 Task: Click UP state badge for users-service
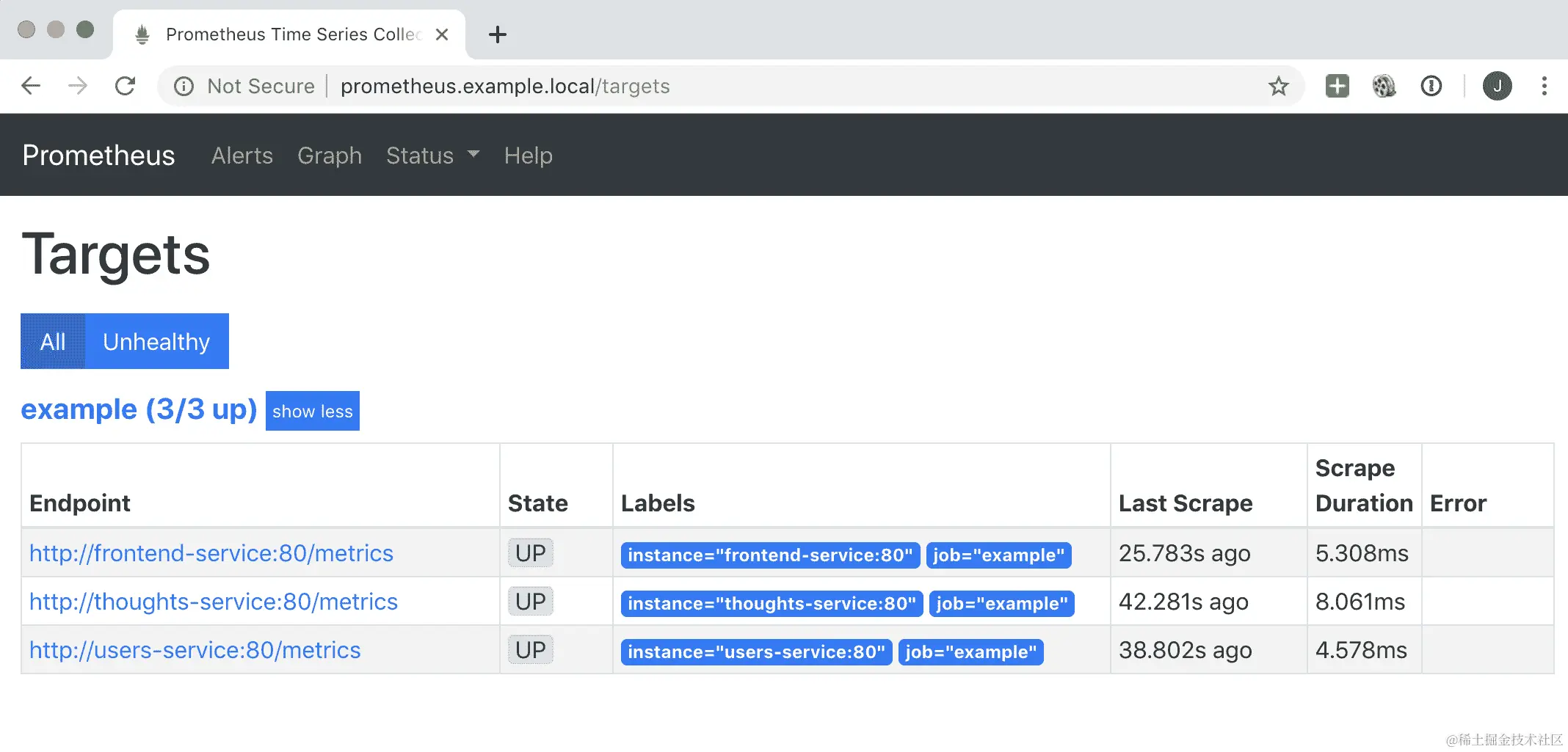coord(530,650)
